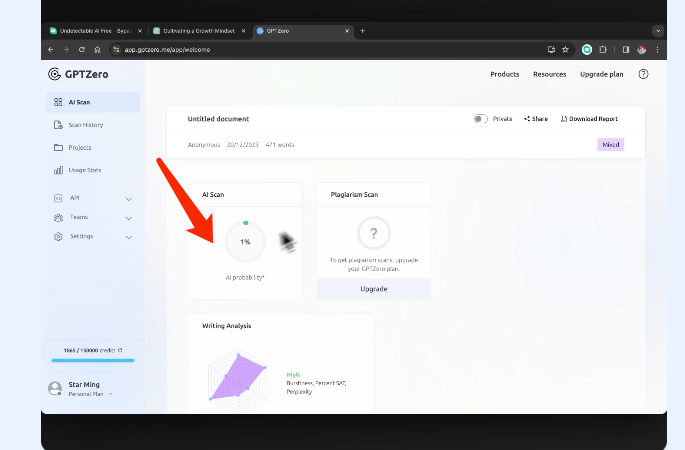Click the plagiarism question mark circle
This screenshot has width=685, height=450.
374,233
